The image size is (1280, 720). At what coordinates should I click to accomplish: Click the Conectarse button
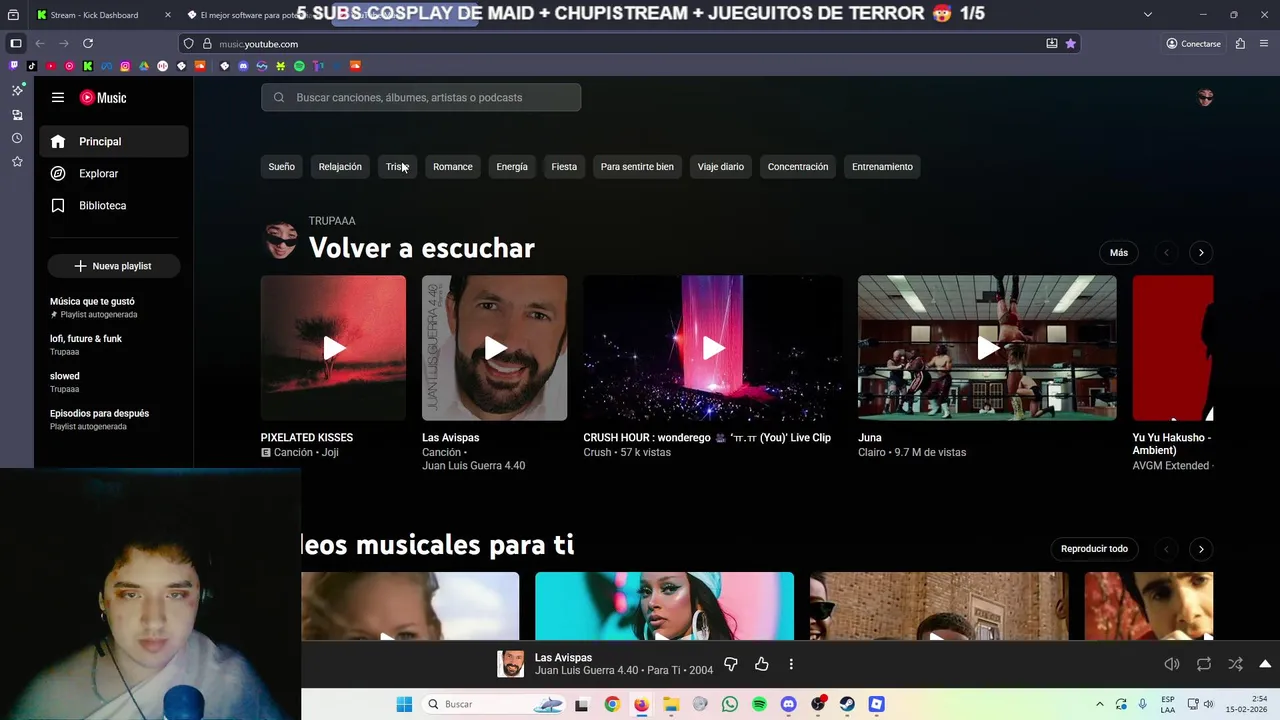pos(1193,44)
